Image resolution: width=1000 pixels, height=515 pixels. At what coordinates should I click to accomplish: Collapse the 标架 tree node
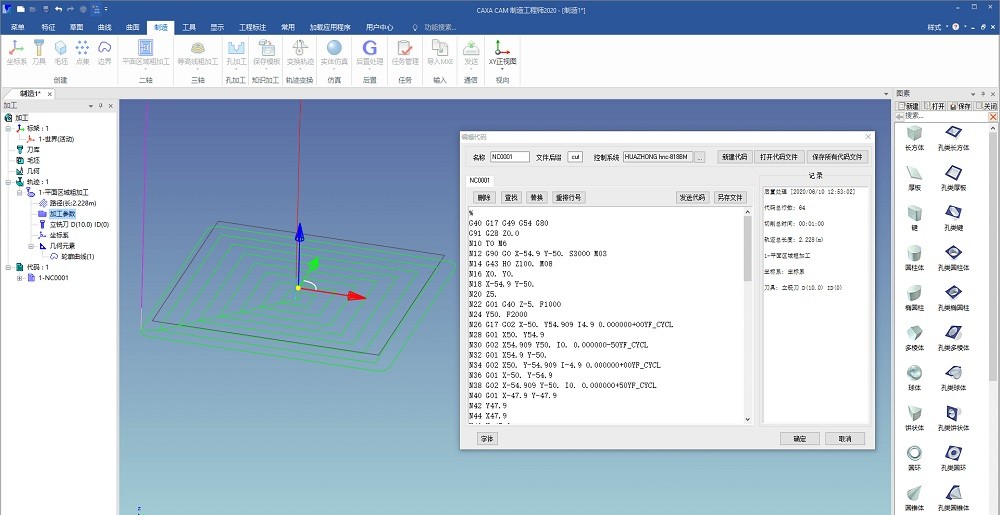pyautogui.click(x=8, y=128)
